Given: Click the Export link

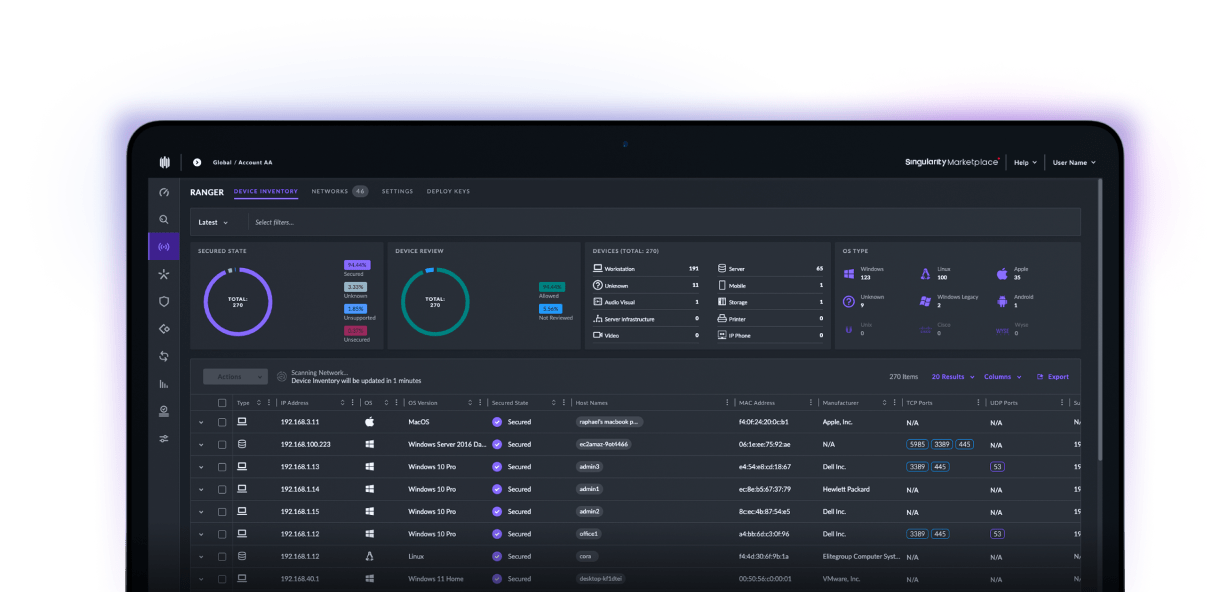Looking at the screenshot, I should (x=1053, y=377).
